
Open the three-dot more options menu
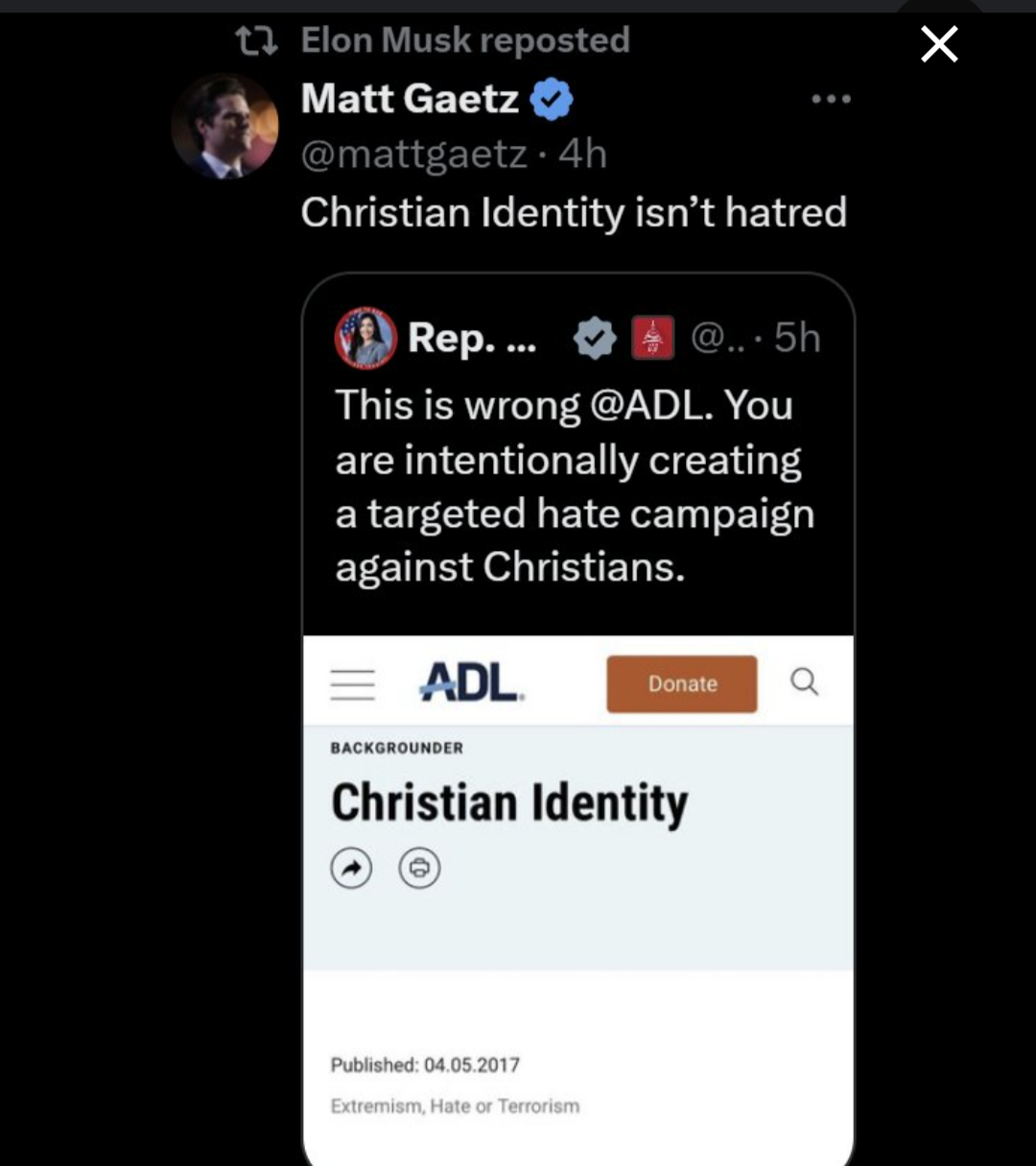(831, 99)
